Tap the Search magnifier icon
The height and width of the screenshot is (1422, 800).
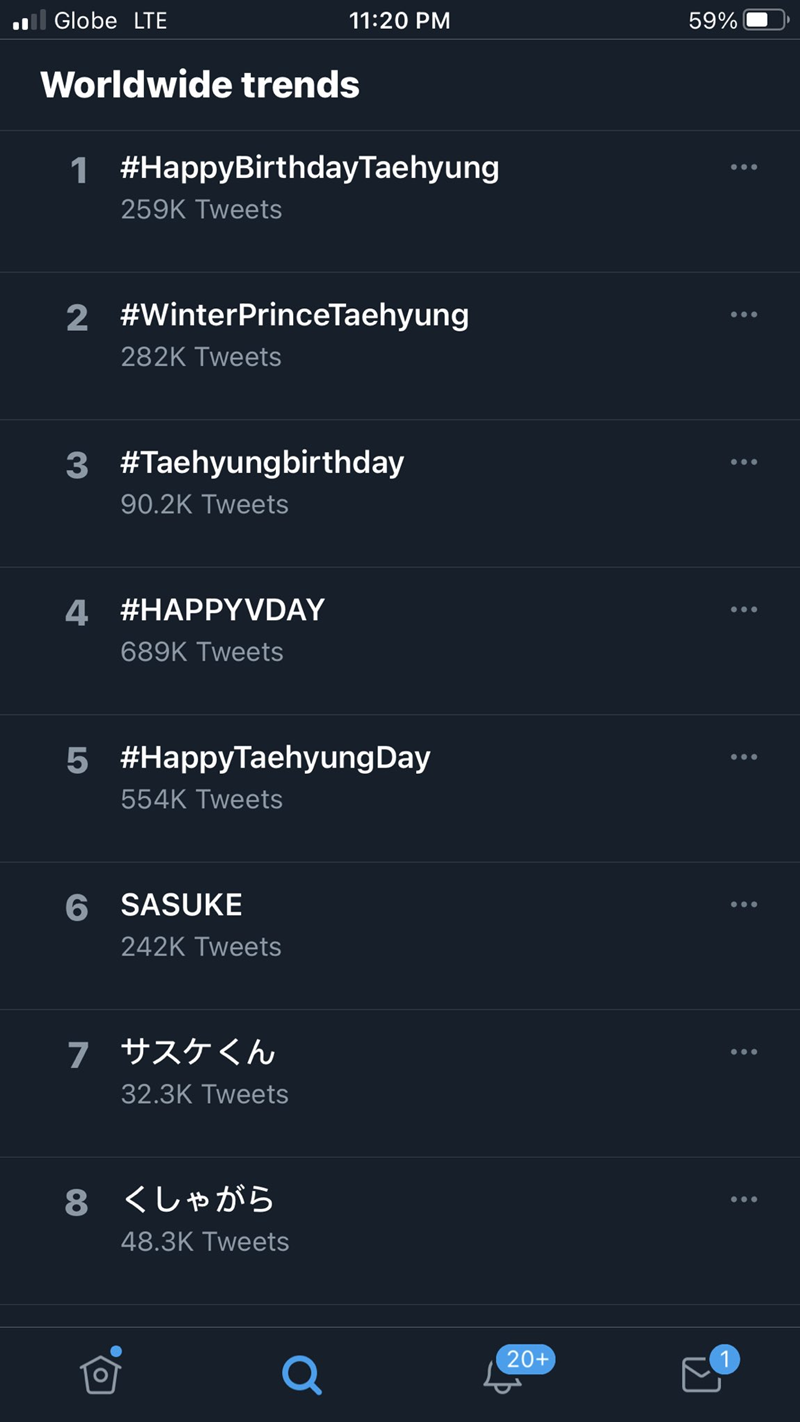click(301, 1375)
